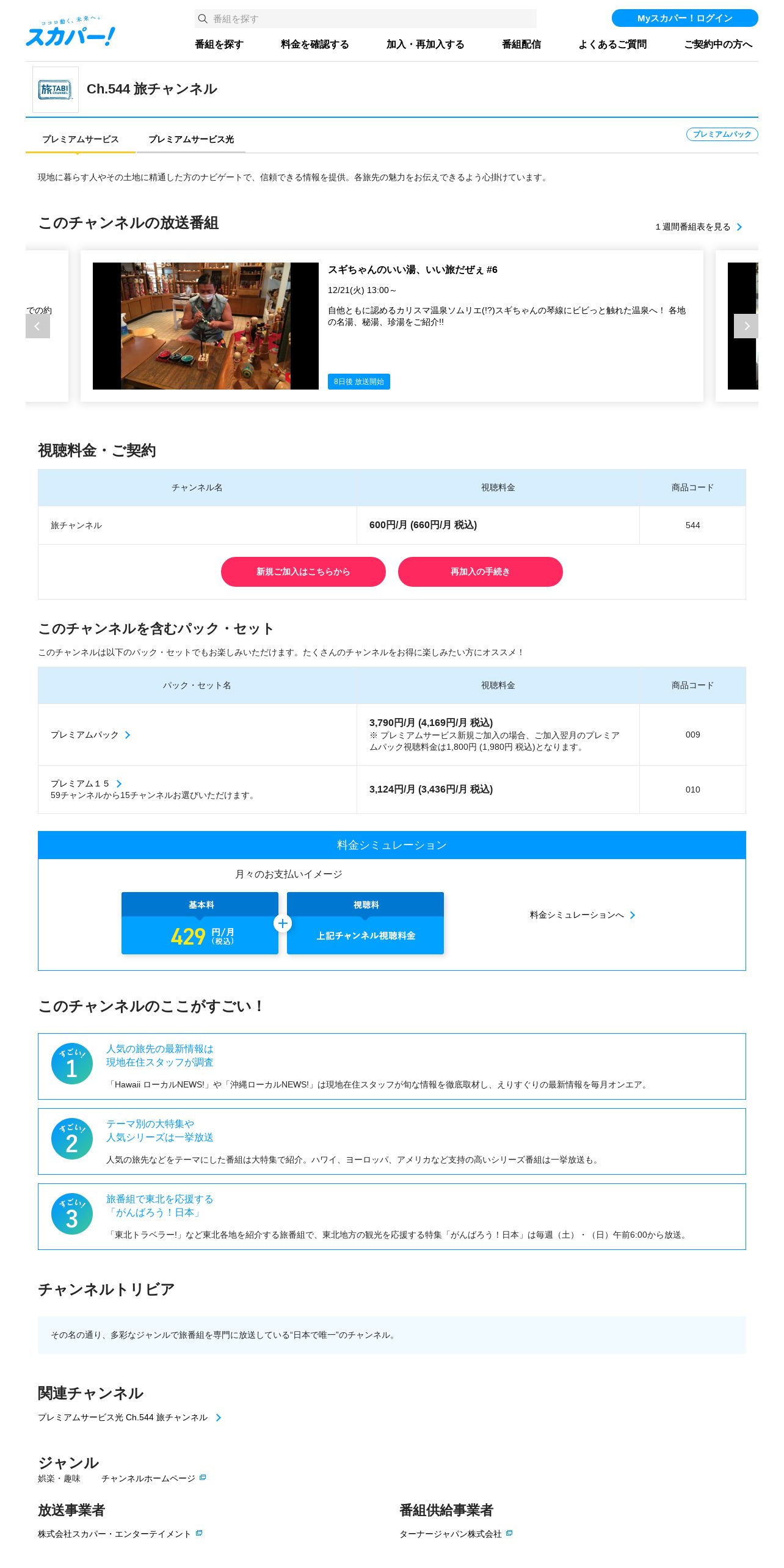Click the スギちゃんのいい湯、いい旅だぜぇ #6 title
This screenshot has width=784, height=1568.
(413, 270)
